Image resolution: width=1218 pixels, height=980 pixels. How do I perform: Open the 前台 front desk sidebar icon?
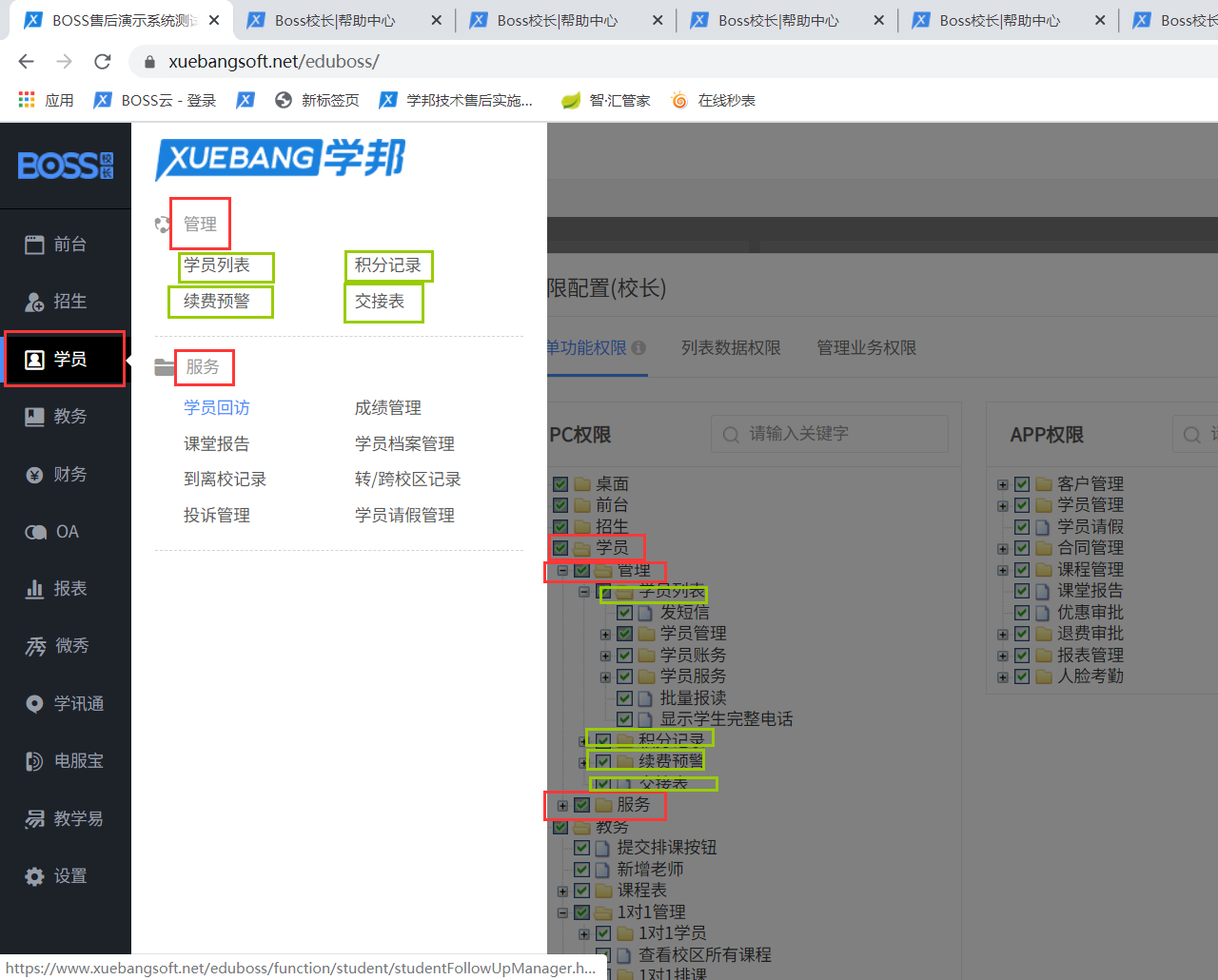pos(34,245)
